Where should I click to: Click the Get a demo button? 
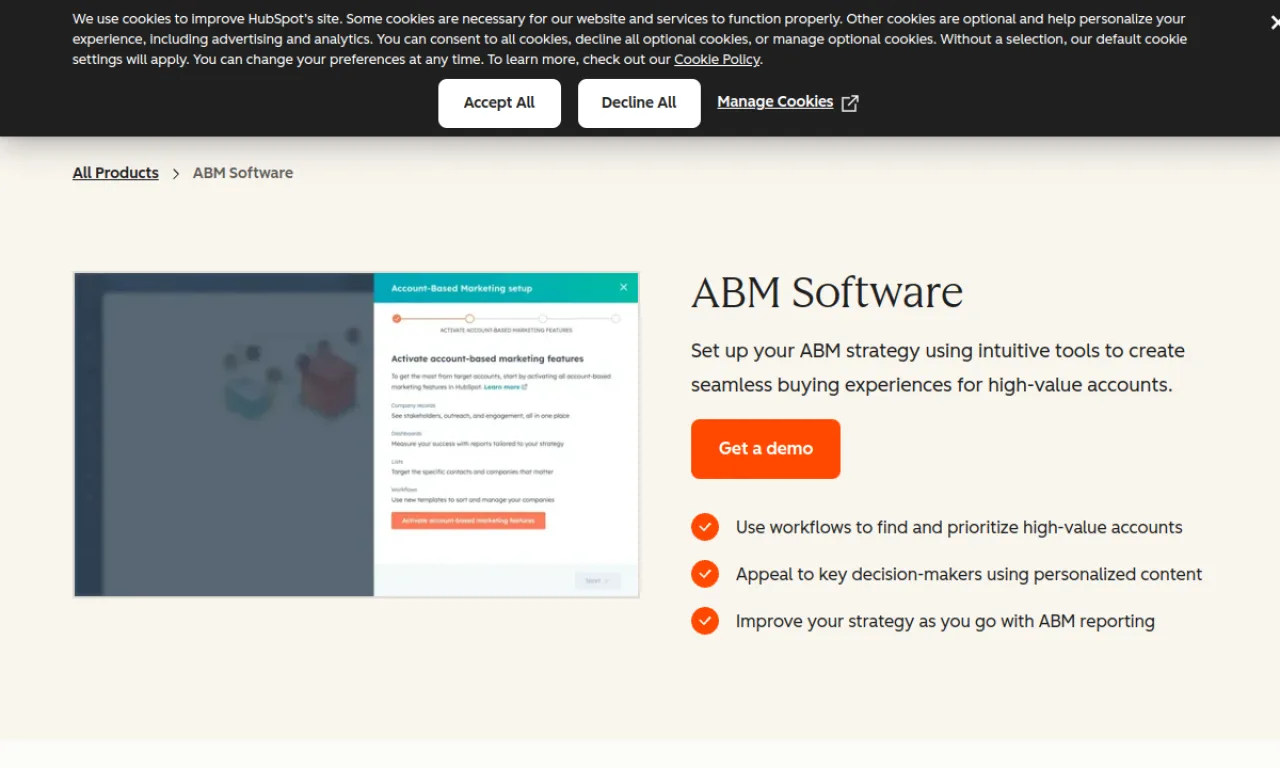pos(766,449)
